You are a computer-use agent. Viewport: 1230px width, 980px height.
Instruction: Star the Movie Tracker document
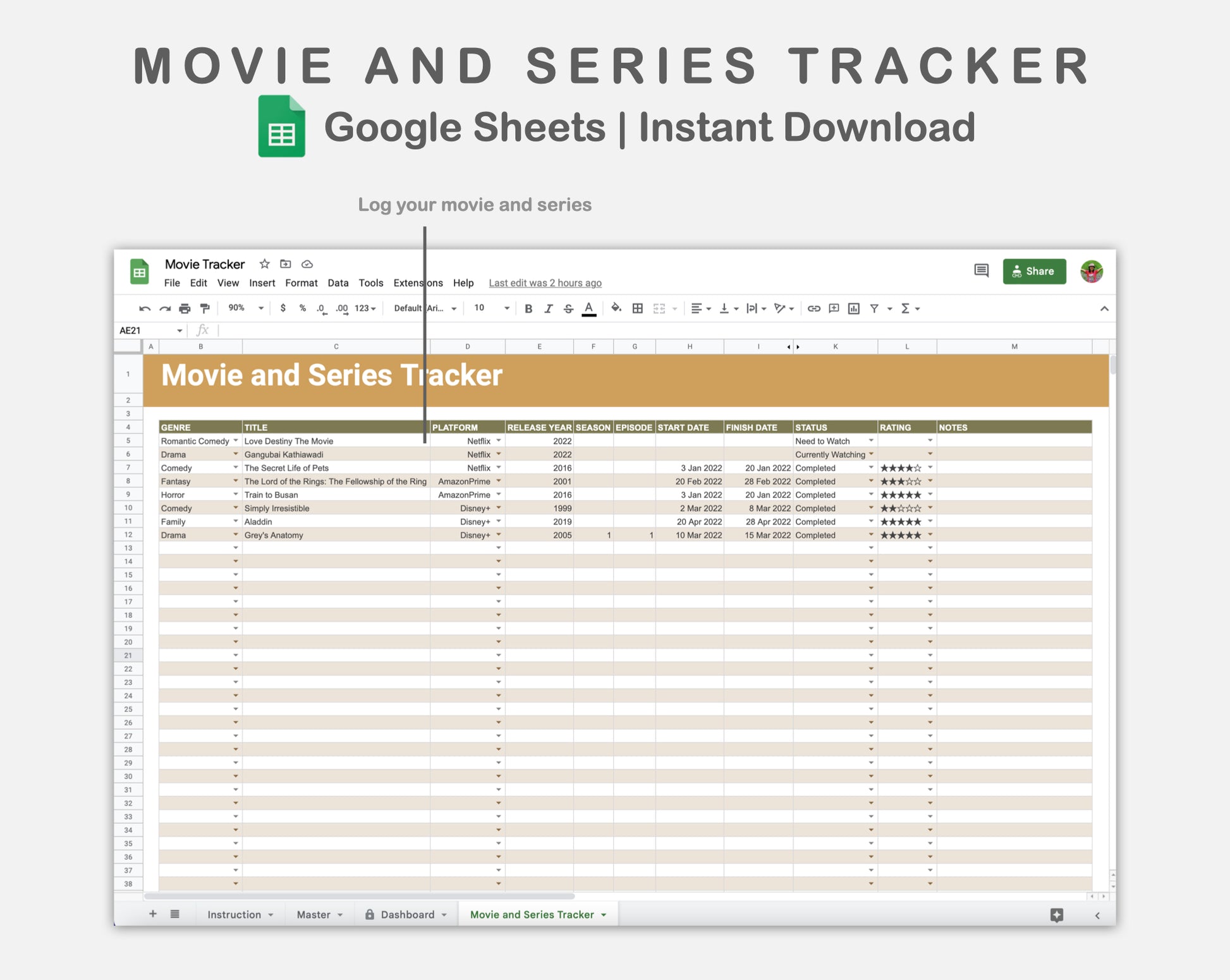click(265, 264)
